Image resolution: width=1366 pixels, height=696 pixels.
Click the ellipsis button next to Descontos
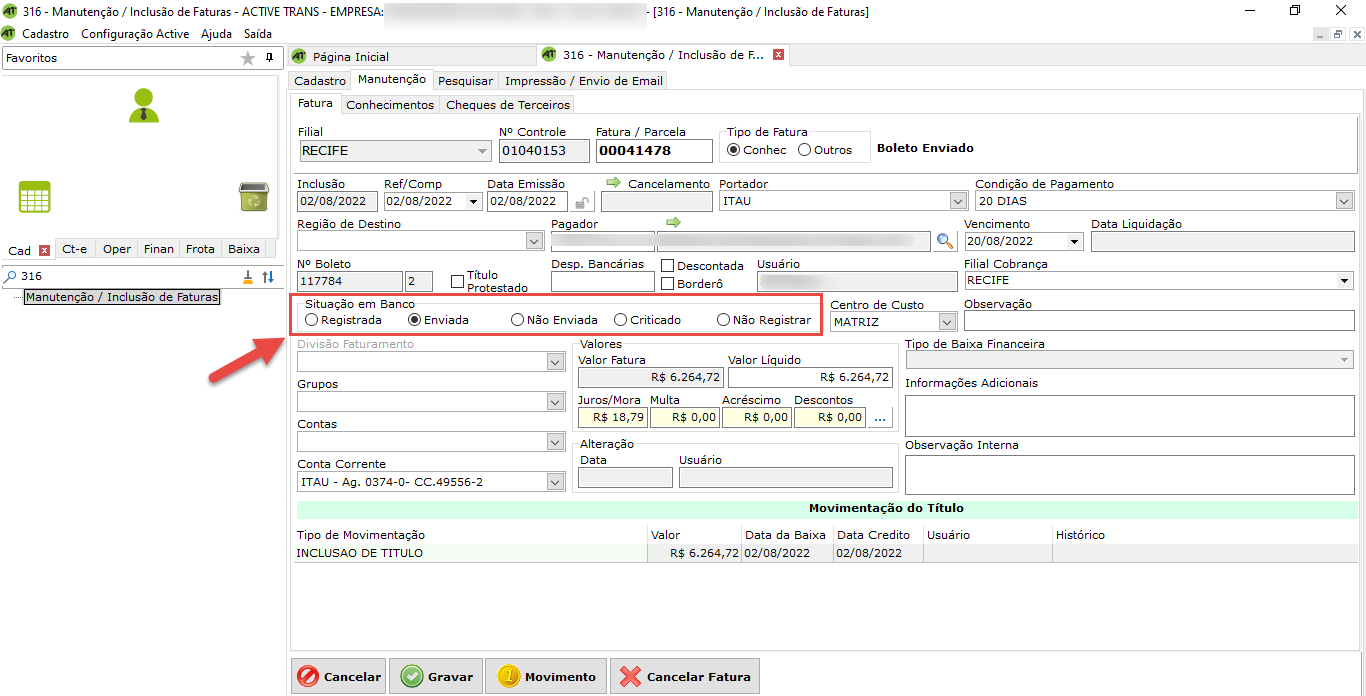[881, 417]
